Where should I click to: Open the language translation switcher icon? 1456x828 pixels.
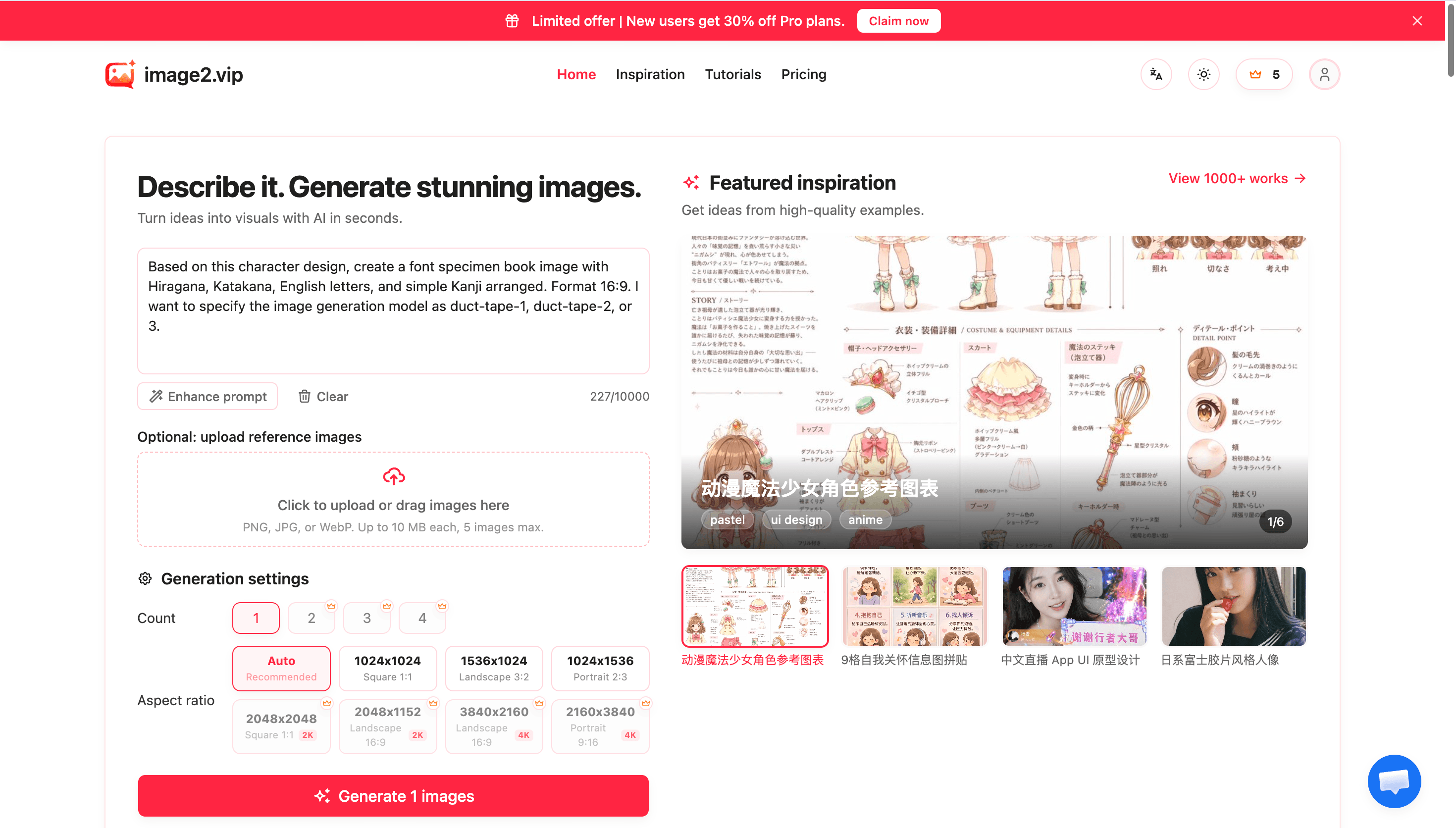point(1156,74)
